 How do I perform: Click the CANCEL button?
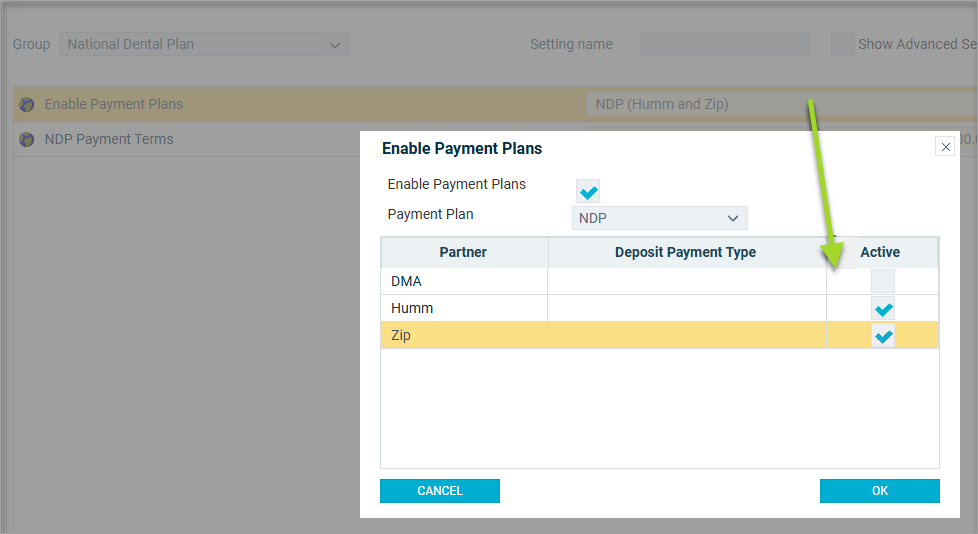[x=440, y=490]
